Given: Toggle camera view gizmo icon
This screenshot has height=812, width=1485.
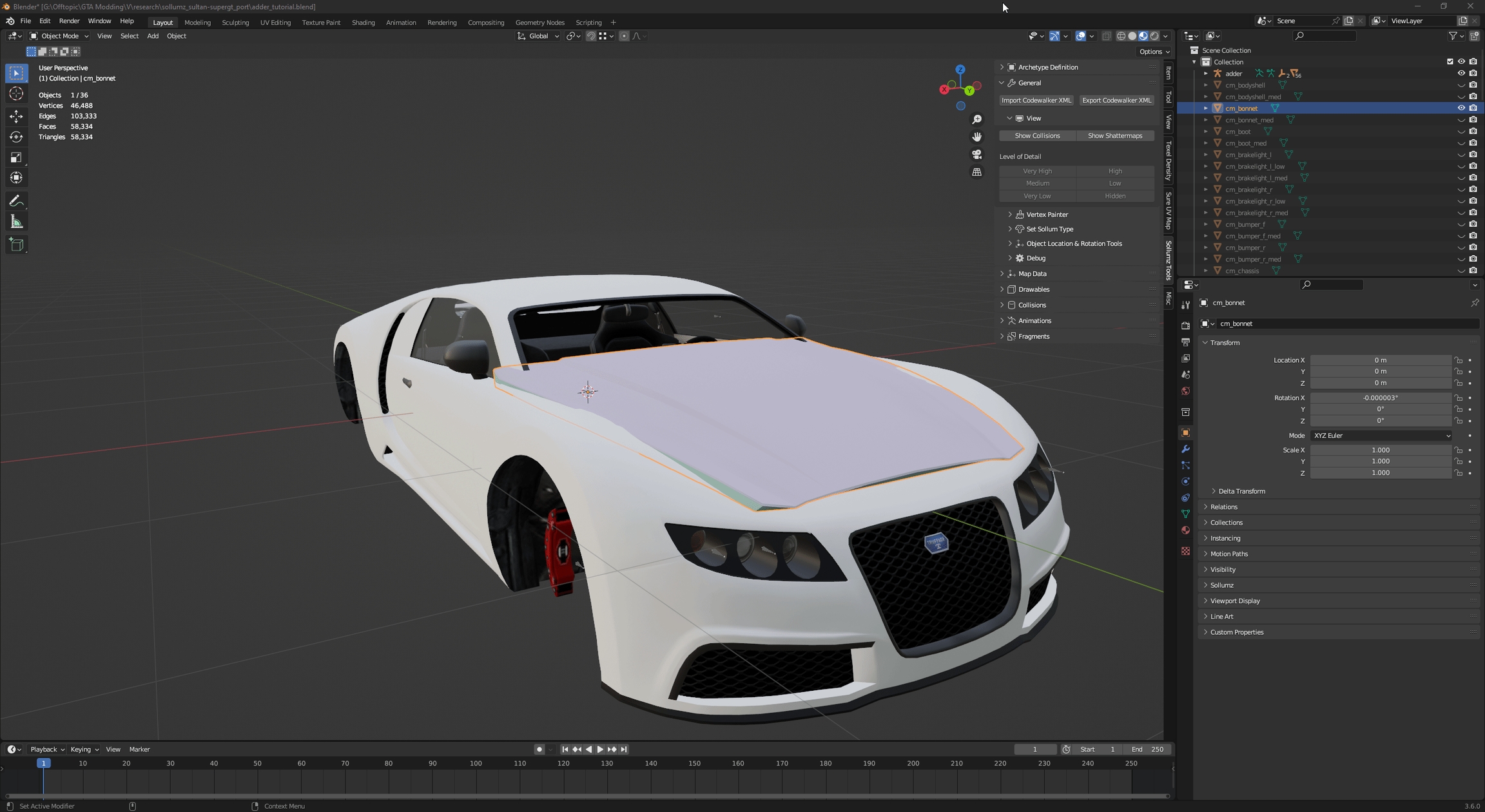Looking at the screenshot, I should coord(977,155).
